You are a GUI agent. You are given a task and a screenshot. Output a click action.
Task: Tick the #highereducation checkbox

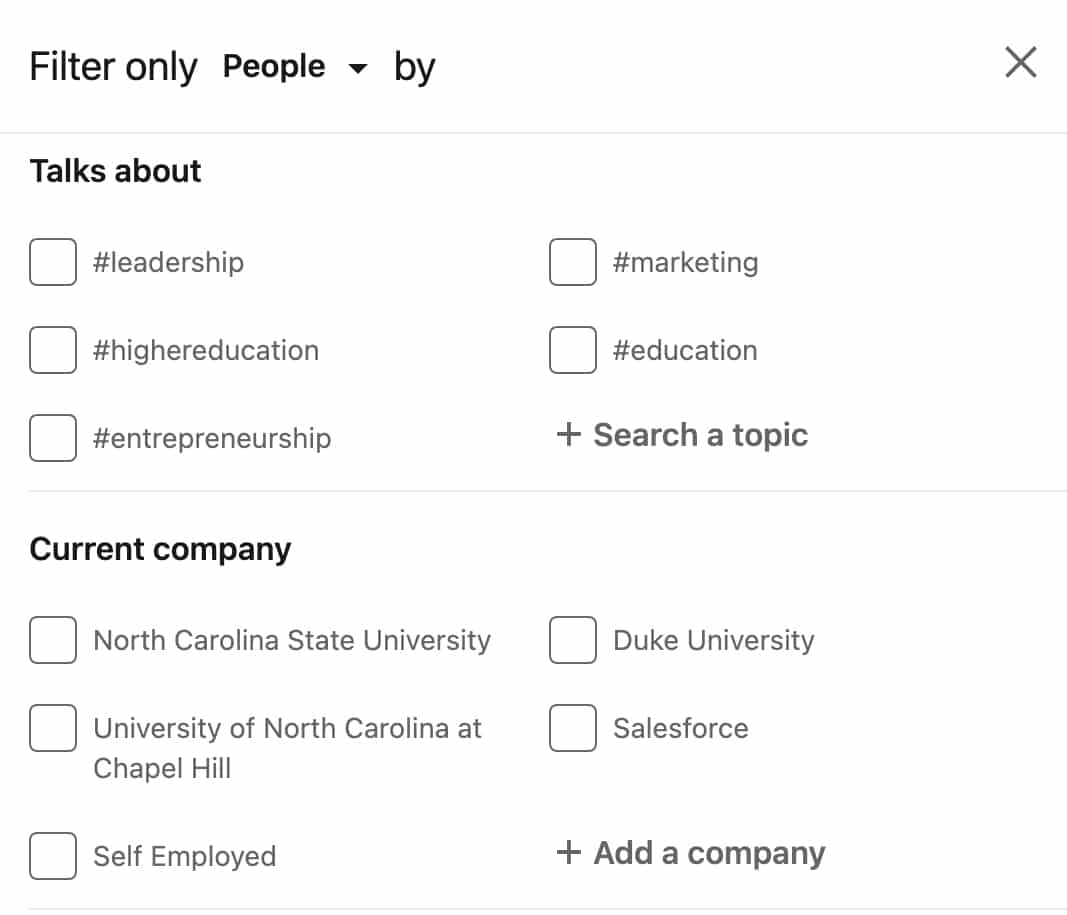tap(53, 350)
